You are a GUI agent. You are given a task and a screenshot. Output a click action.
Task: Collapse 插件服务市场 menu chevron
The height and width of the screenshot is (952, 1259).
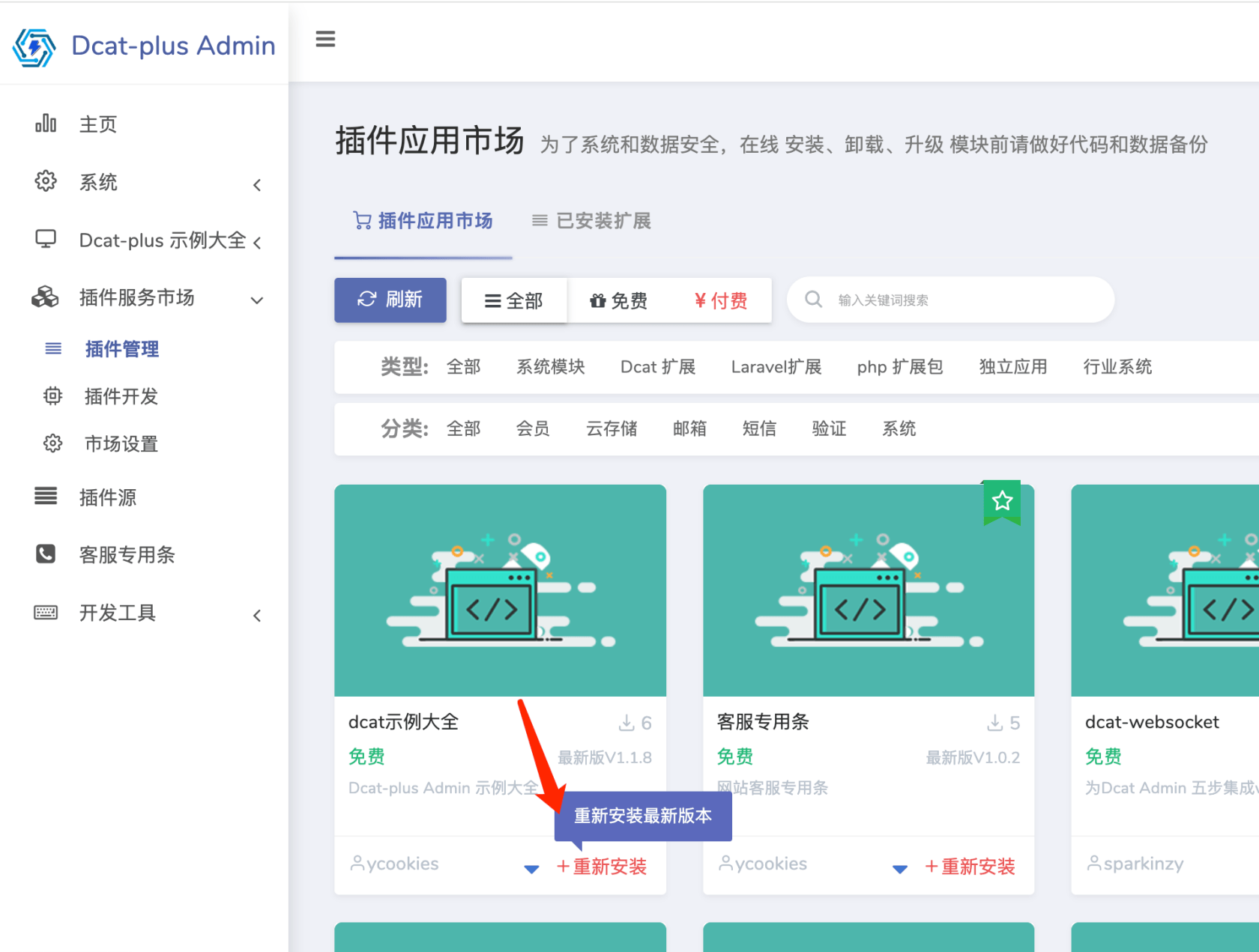tap(257, 300)
